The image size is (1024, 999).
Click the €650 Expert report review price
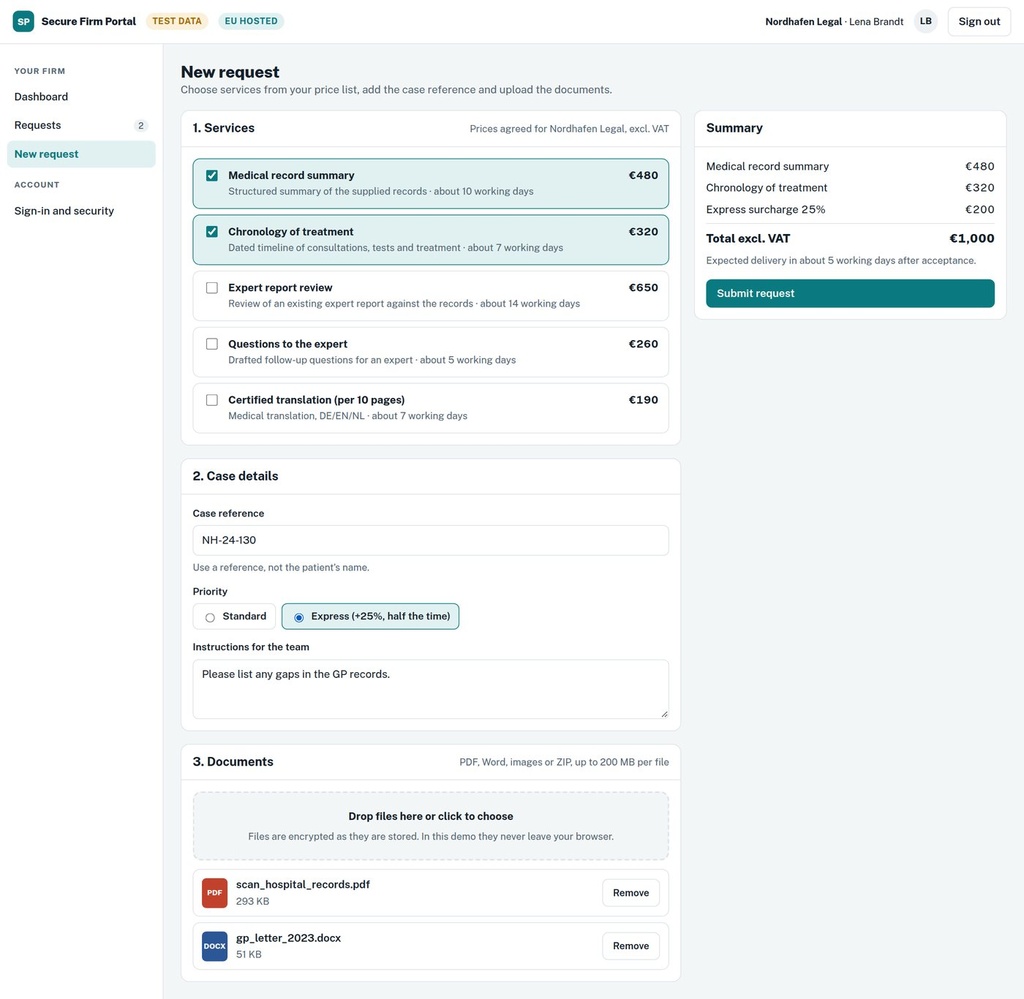click(x=643, y=288)
